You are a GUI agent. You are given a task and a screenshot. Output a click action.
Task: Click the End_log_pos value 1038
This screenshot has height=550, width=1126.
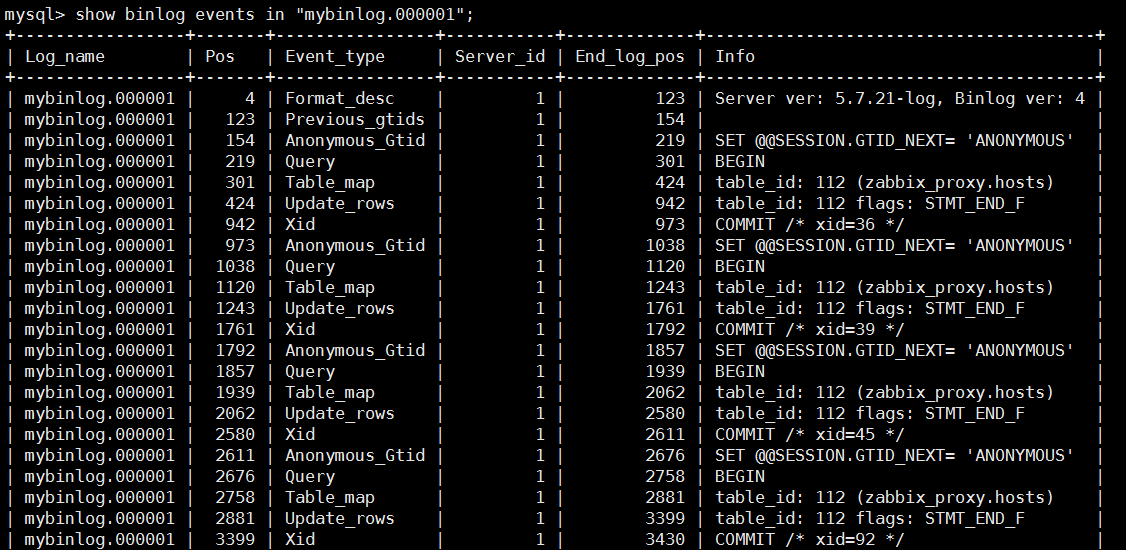coord(665,246)
